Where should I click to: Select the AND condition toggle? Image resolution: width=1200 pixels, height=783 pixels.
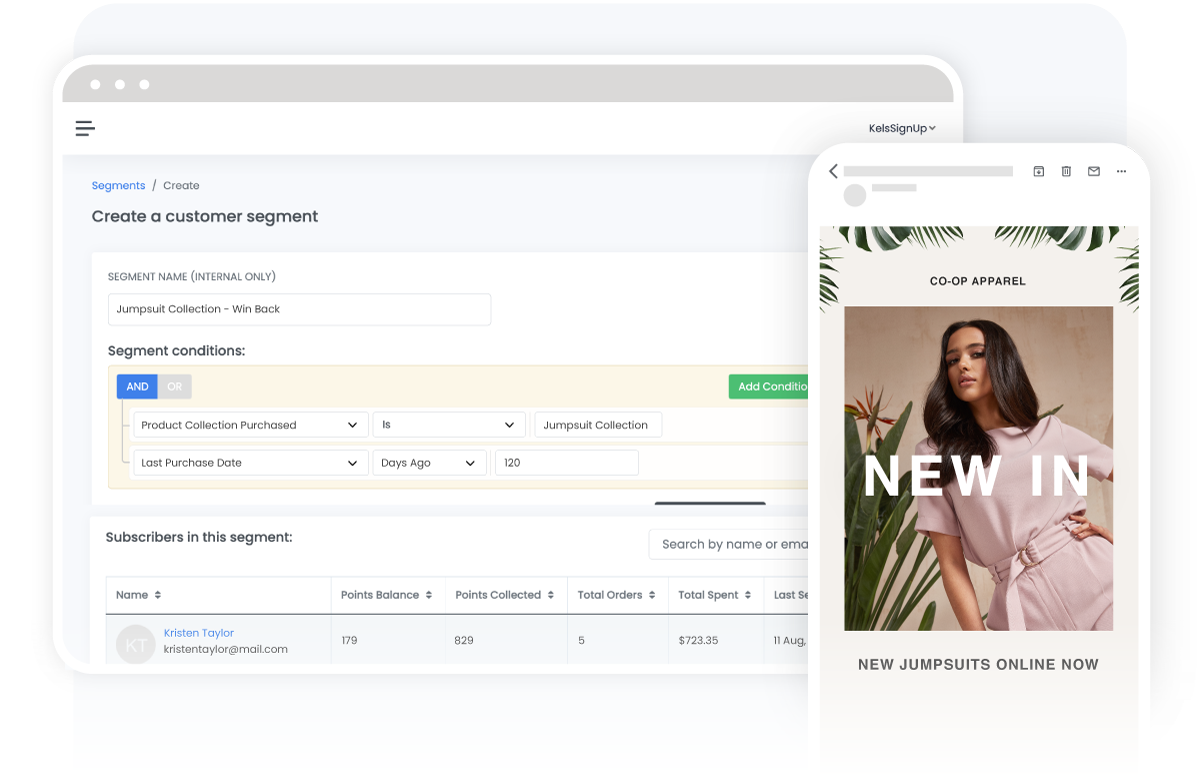coord(137,387)
